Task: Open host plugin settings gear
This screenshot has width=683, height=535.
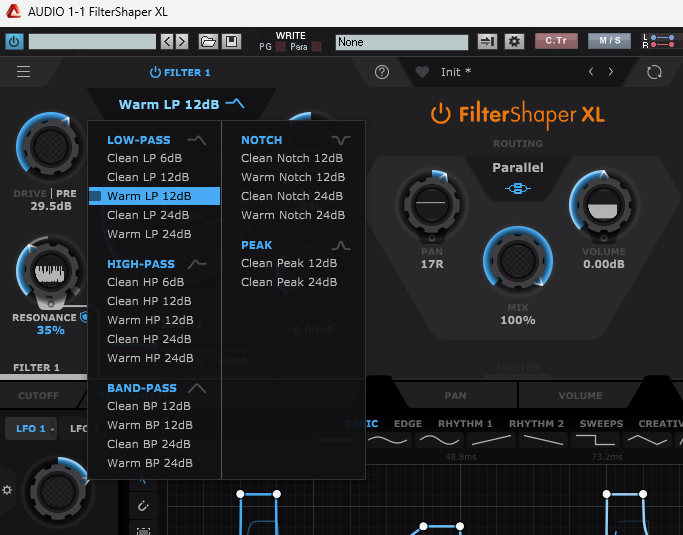Action: [514, 42]
